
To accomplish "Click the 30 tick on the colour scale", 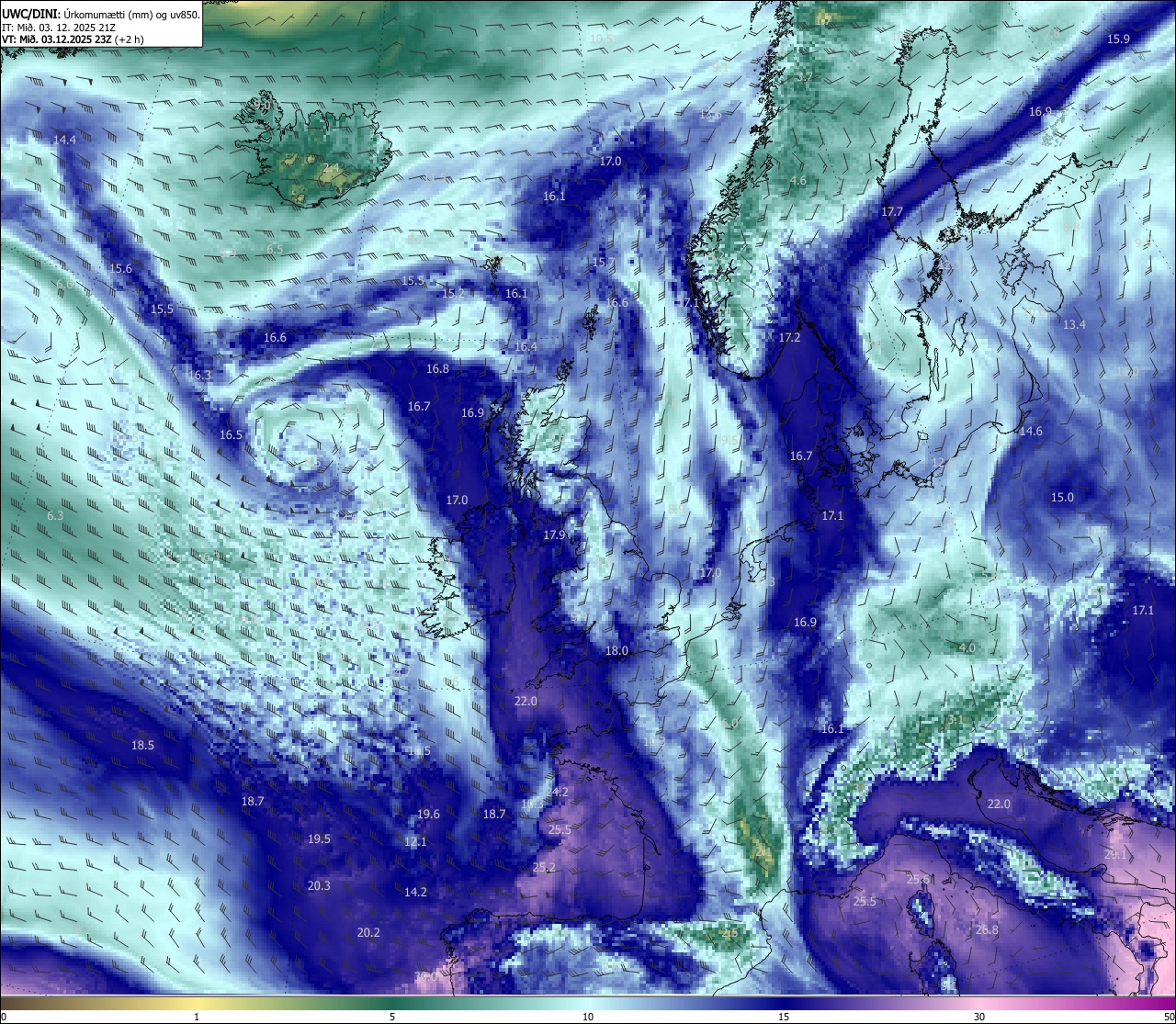I will coord(979,1017).
